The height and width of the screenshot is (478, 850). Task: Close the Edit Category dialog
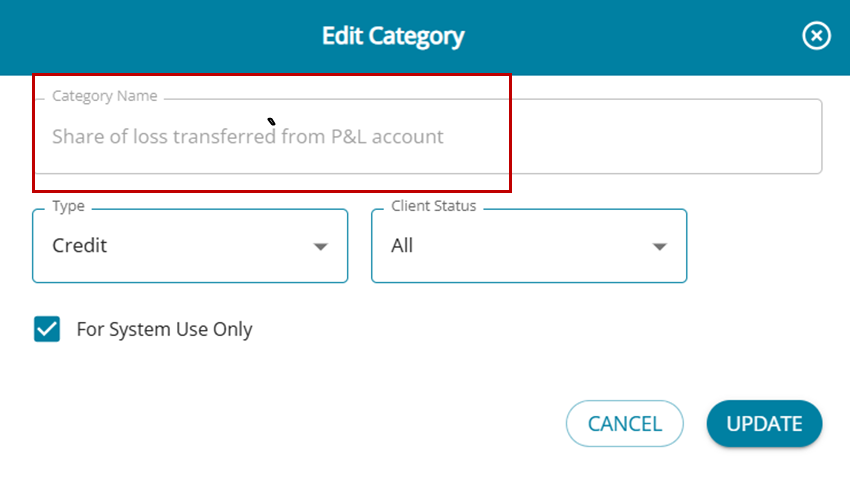click(817, 37)
